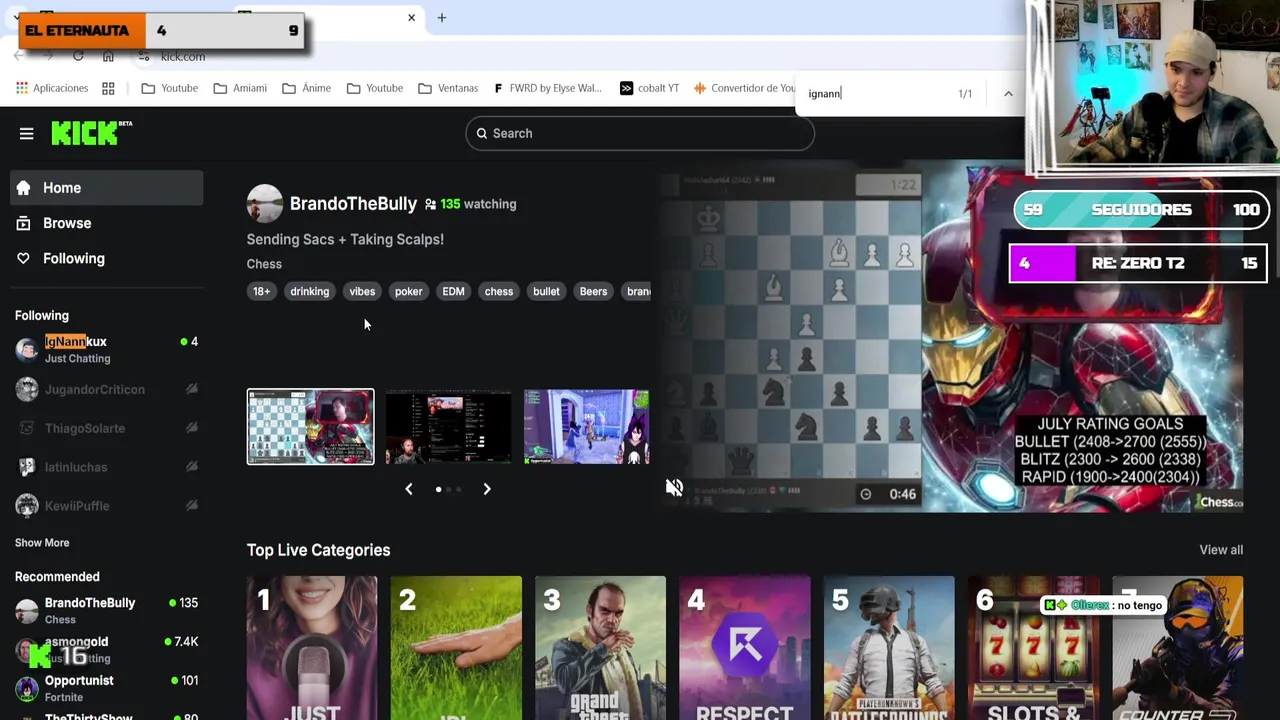This screenshot has width=1280, height=720.
Task: Select the Beers tag
Action: 593,291
